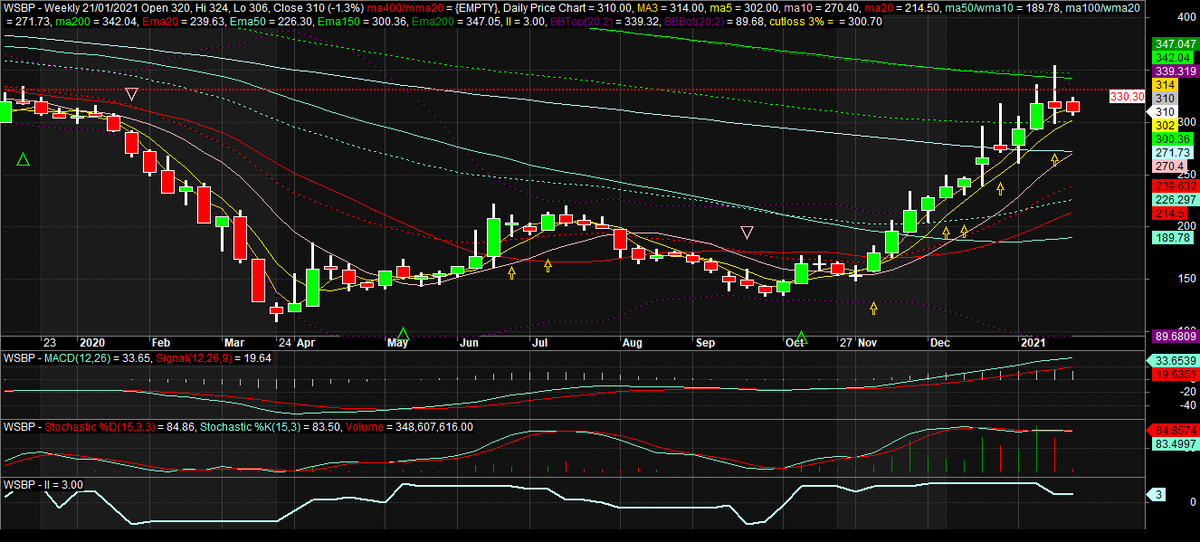Click the II indicator value tag showing 3
The height and width of the screenshot is (542, 1200).
point(1155,494)
